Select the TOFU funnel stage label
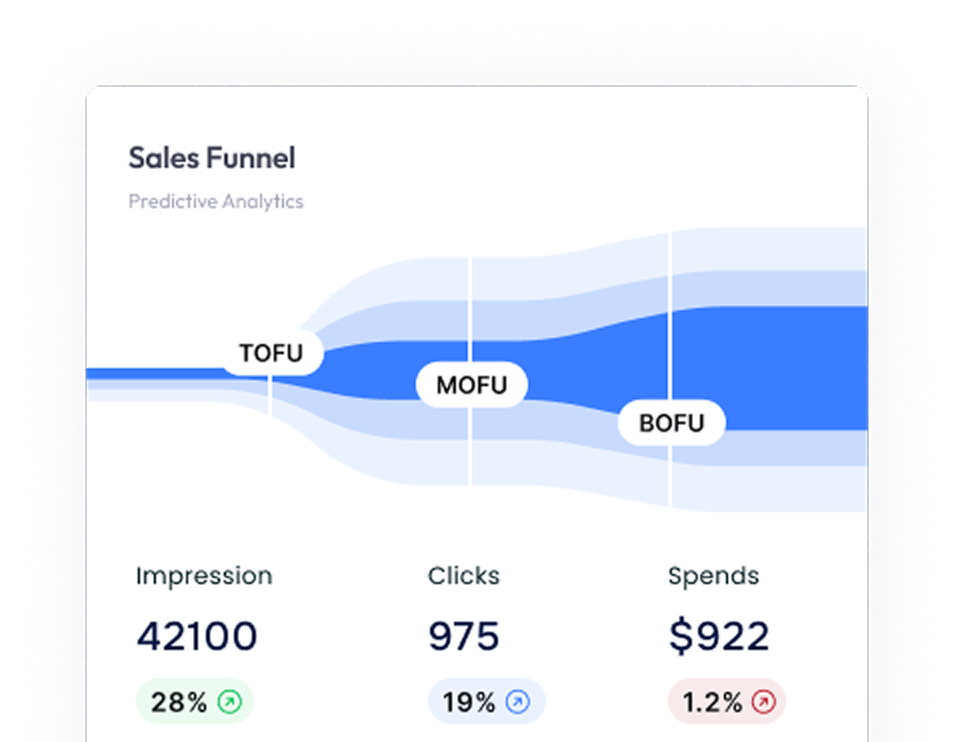Image resolution: width=960 pixels, height=742 pixels. tap(271, 353)
